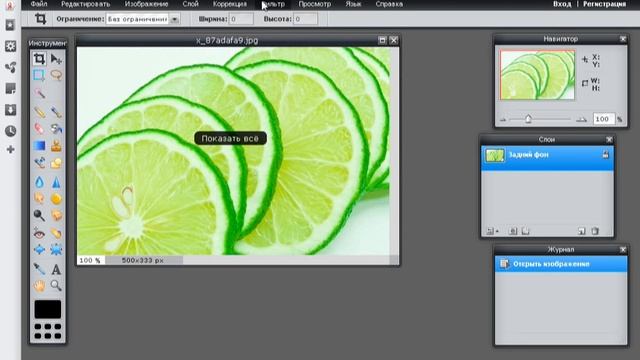Screen dimensions: 640x360
Task: Open the Язык menu
Action: pyautogui.click(x=353, y=4)
